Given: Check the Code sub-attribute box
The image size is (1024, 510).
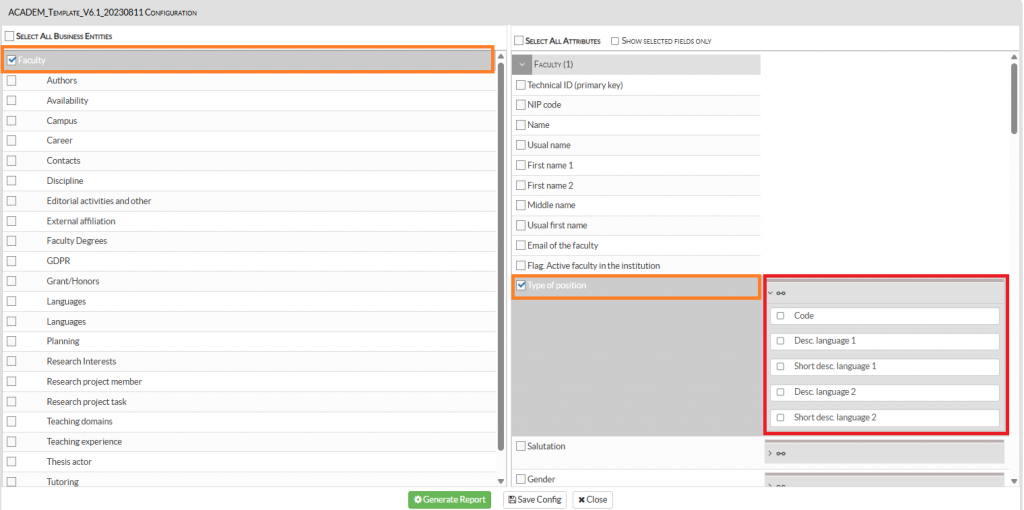Looking at the screenshot, I should coord(780,316).
